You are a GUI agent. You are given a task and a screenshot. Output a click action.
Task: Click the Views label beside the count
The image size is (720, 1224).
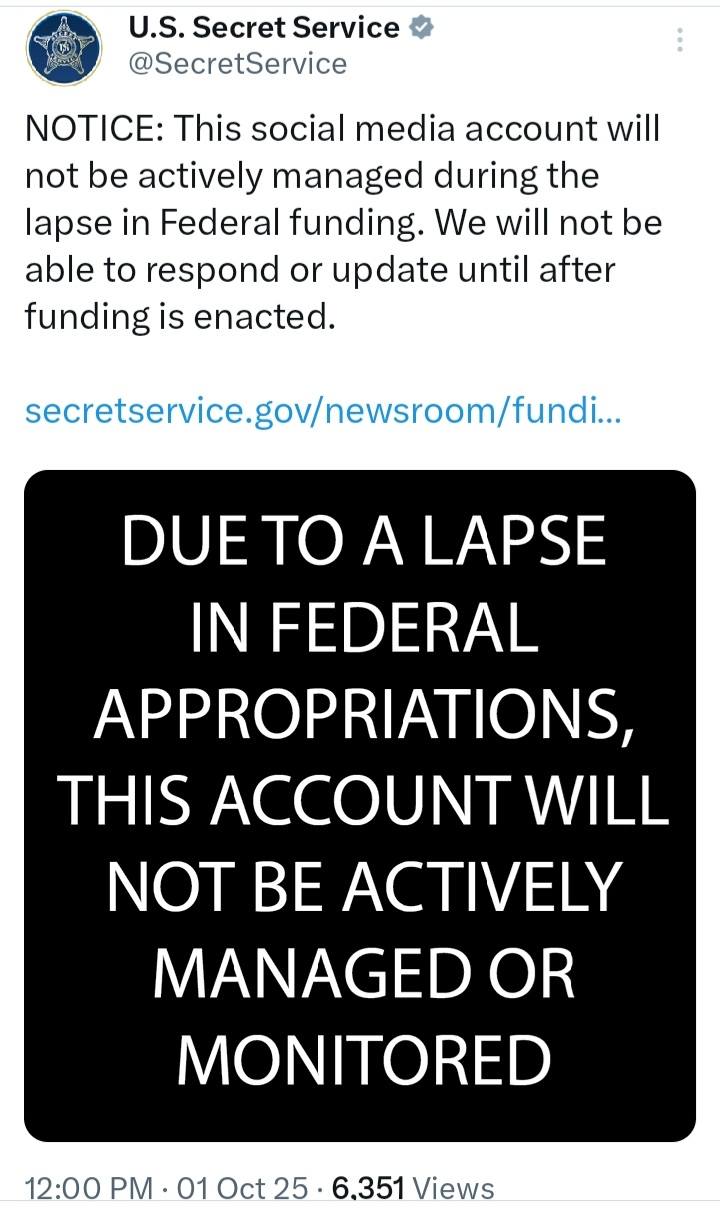tap(454, 1189)
